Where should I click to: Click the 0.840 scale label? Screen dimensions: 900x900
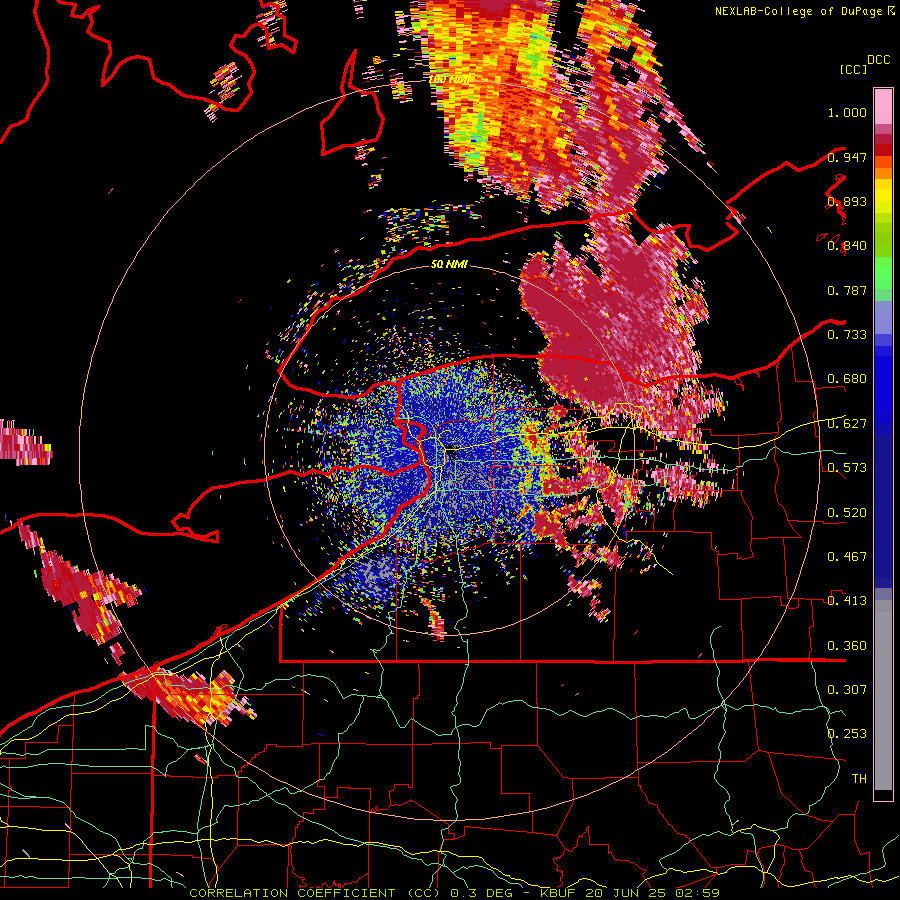tap(847, 246)
